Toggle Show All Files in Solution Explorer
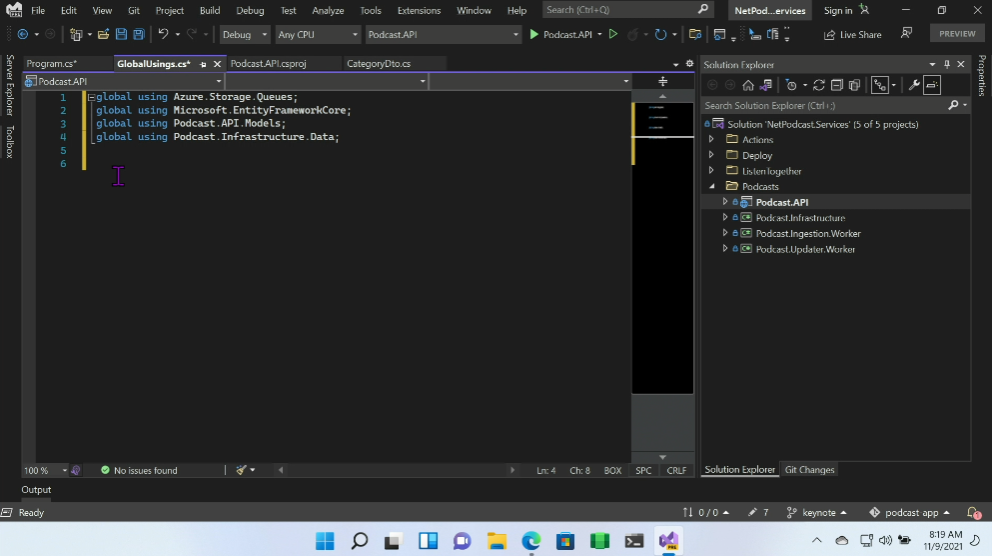The height and width of the screenshot is (556, 992). [x=855, y=85]
